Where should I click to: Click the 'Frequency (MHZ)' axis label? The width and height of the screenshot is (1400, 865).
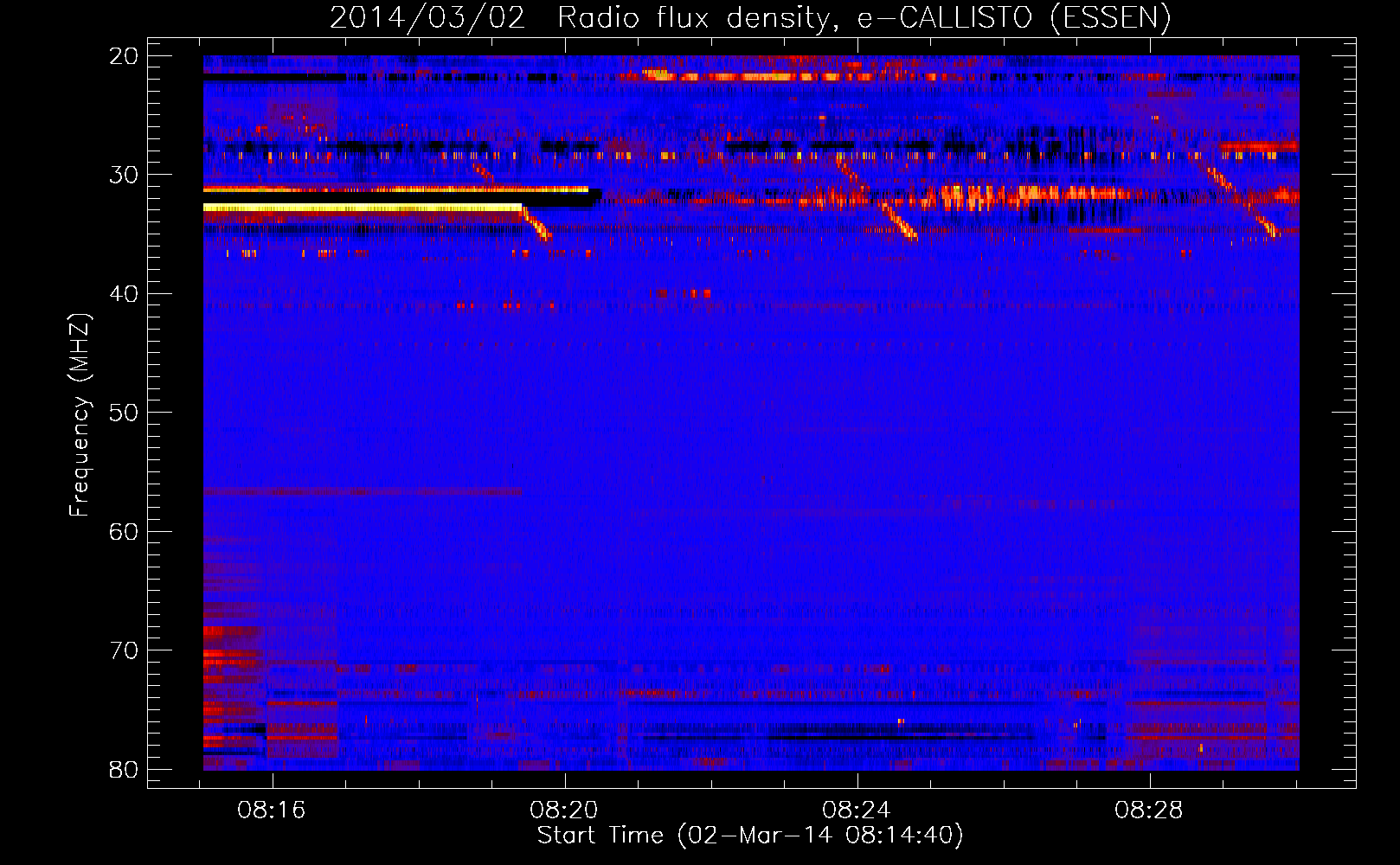pyautogui.click(x=80, y=414)
